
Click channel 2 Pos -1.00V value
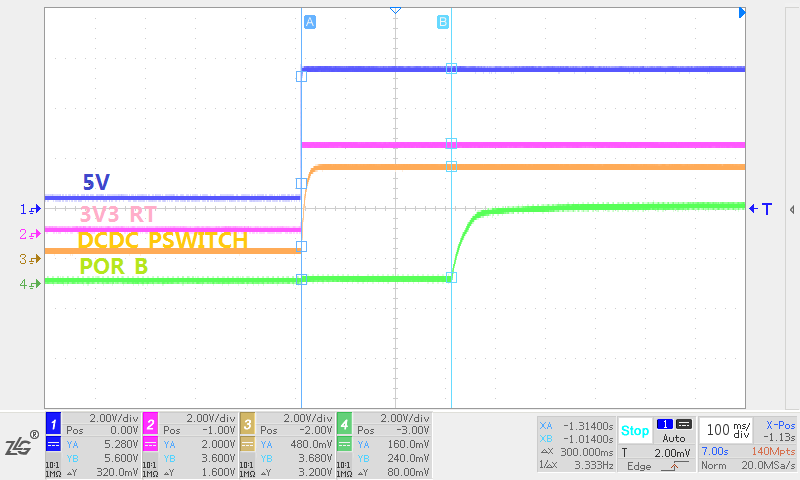pyautogui.click(x=199, y=431)
